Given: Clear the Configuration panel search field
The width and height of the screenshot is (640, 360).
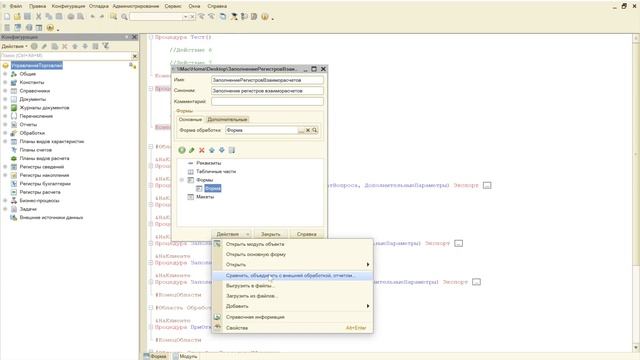Looking at the screenshot, I should click(x=135, y=56).
